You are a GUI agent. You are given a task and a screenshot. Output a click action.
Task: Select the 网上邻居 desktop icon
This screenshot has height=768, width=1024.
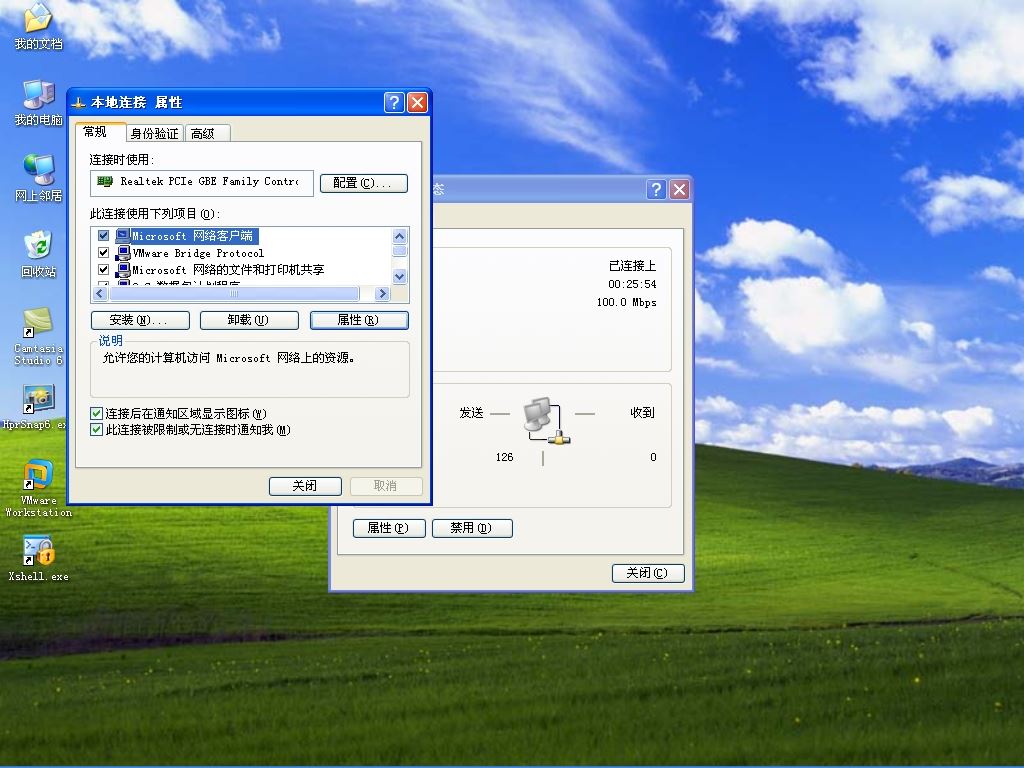[38, 178]
